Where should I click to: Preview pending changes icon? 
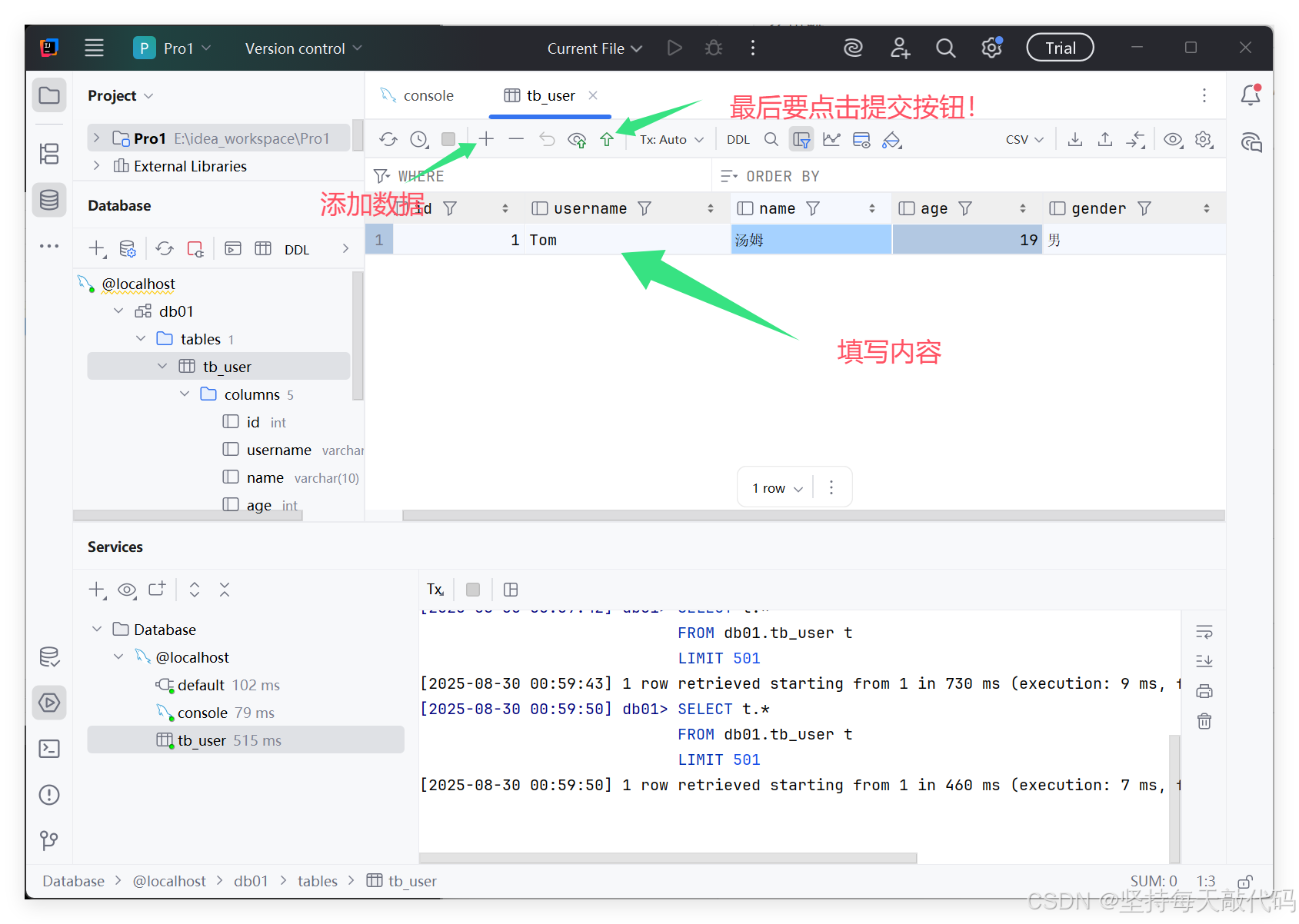click(x=577, y=139)
